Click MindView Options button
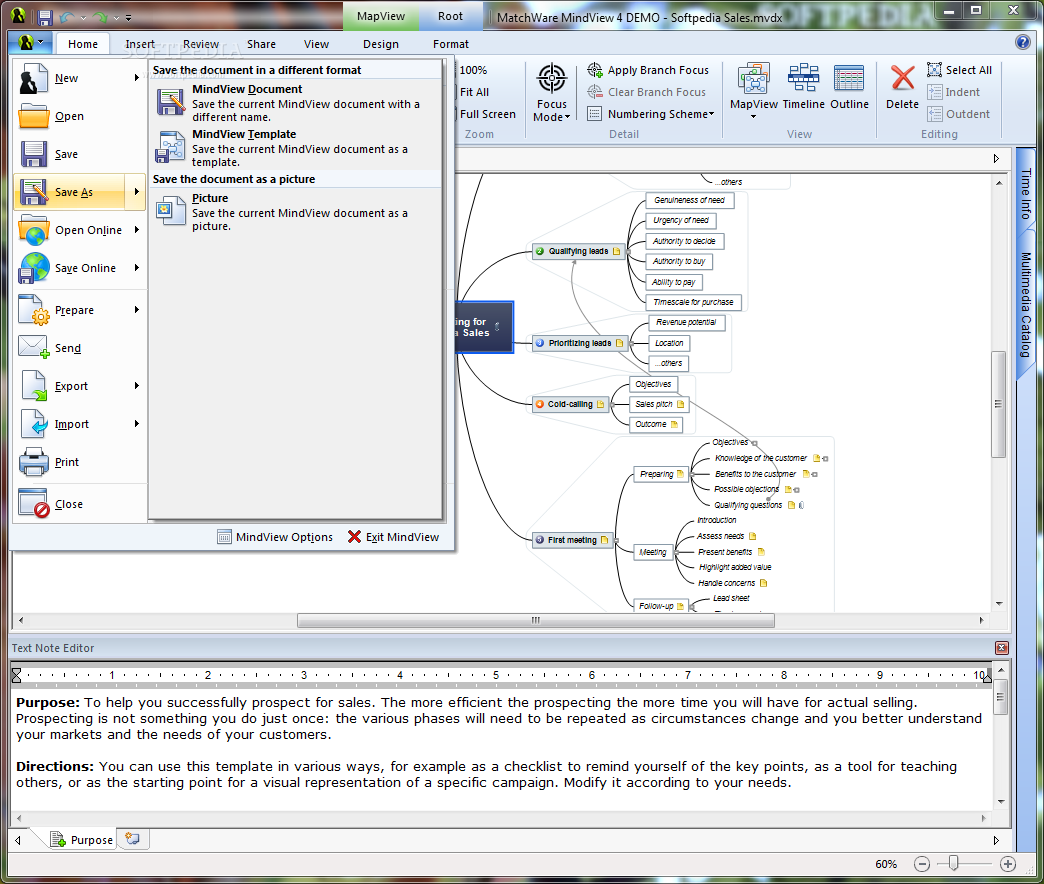Image resolution: width=1044 pixels, height=884 pixels. coord(275,537)
